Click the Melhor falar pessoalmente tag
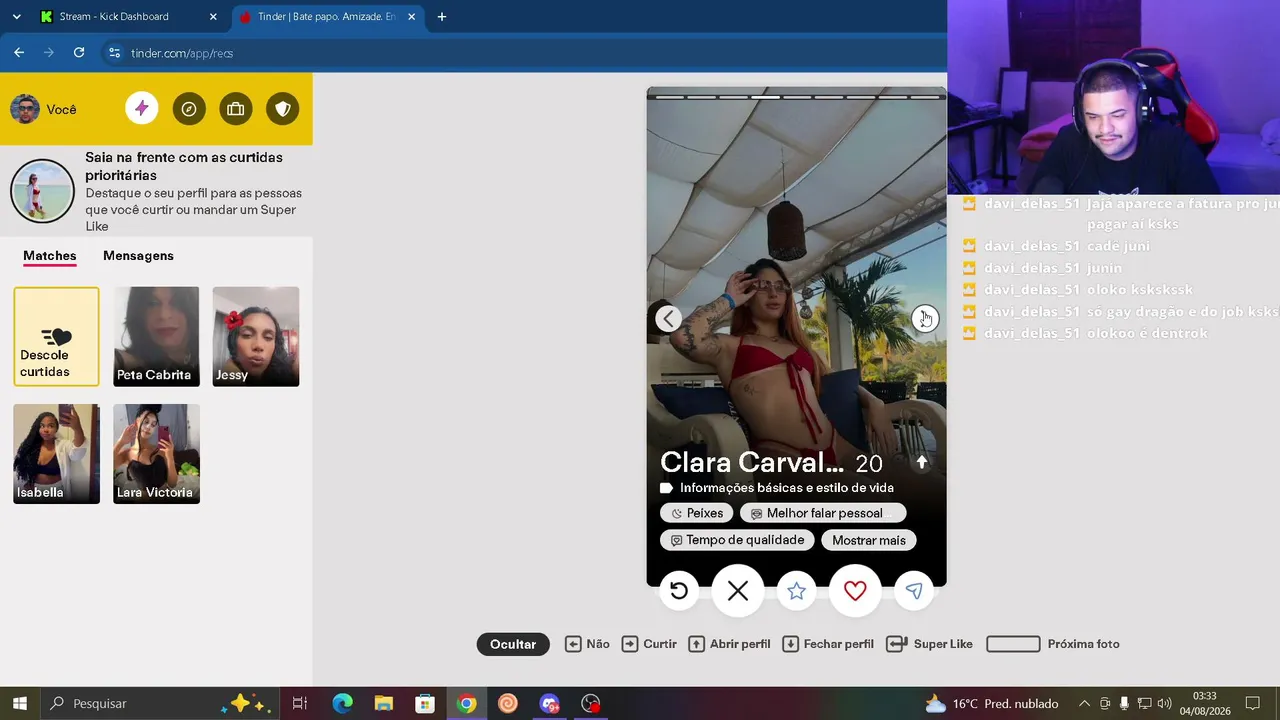1280x720 pixels. 823,513
